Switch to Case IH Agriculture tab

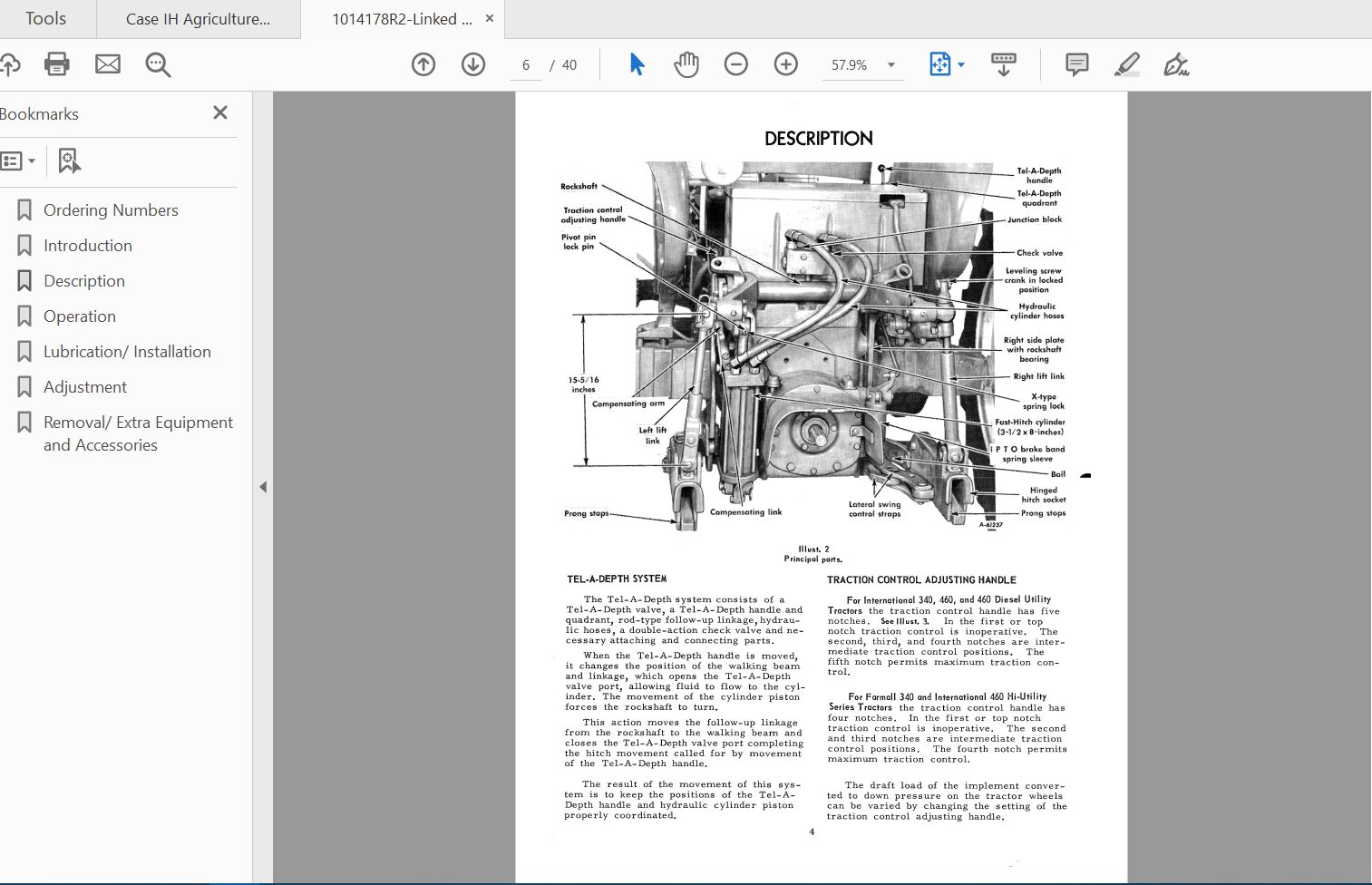click(198, 19)
